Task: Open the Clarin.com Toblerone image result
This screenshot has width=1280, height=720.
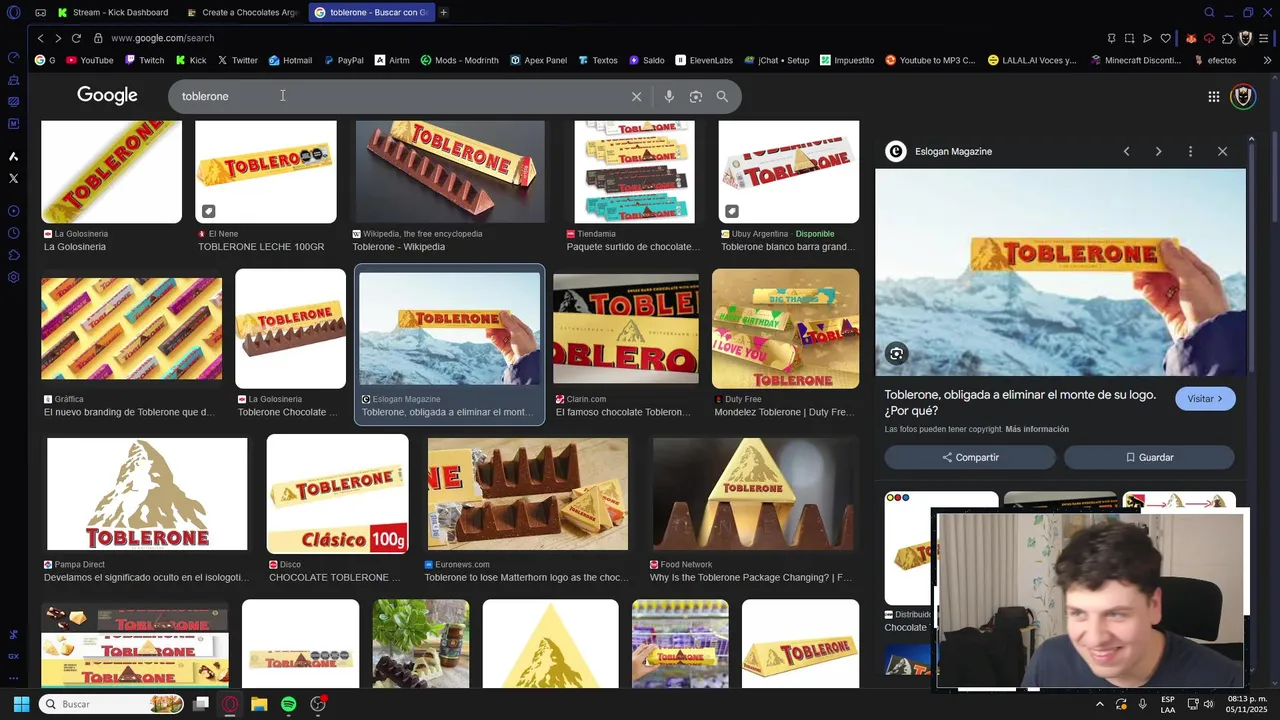Action: [626, 328]
